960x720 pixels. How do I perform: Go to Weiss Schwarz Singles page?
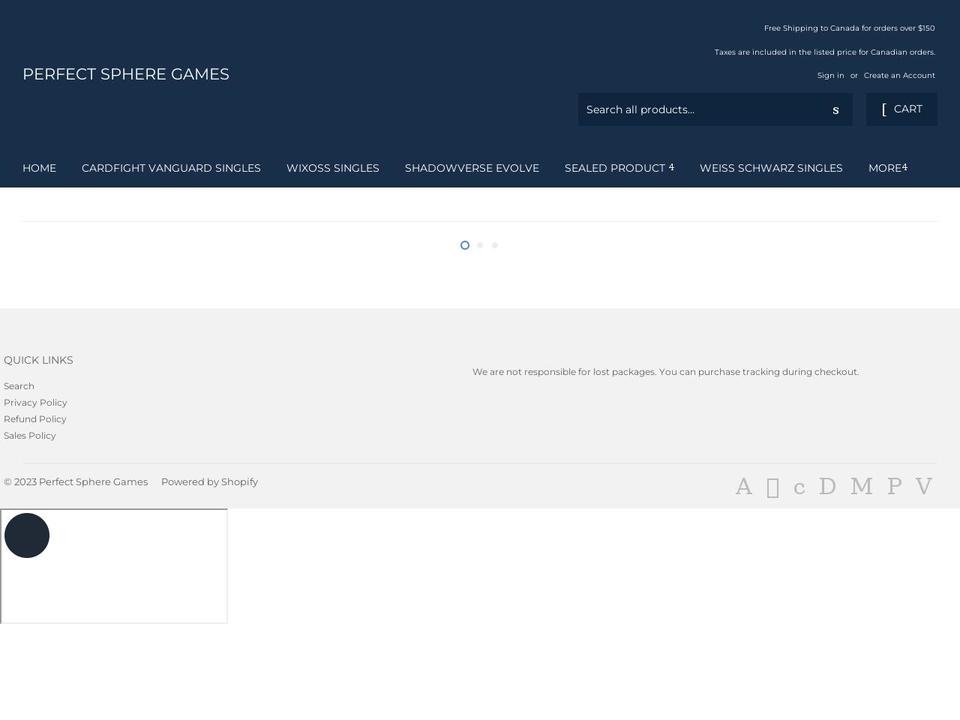pos(771,168)
